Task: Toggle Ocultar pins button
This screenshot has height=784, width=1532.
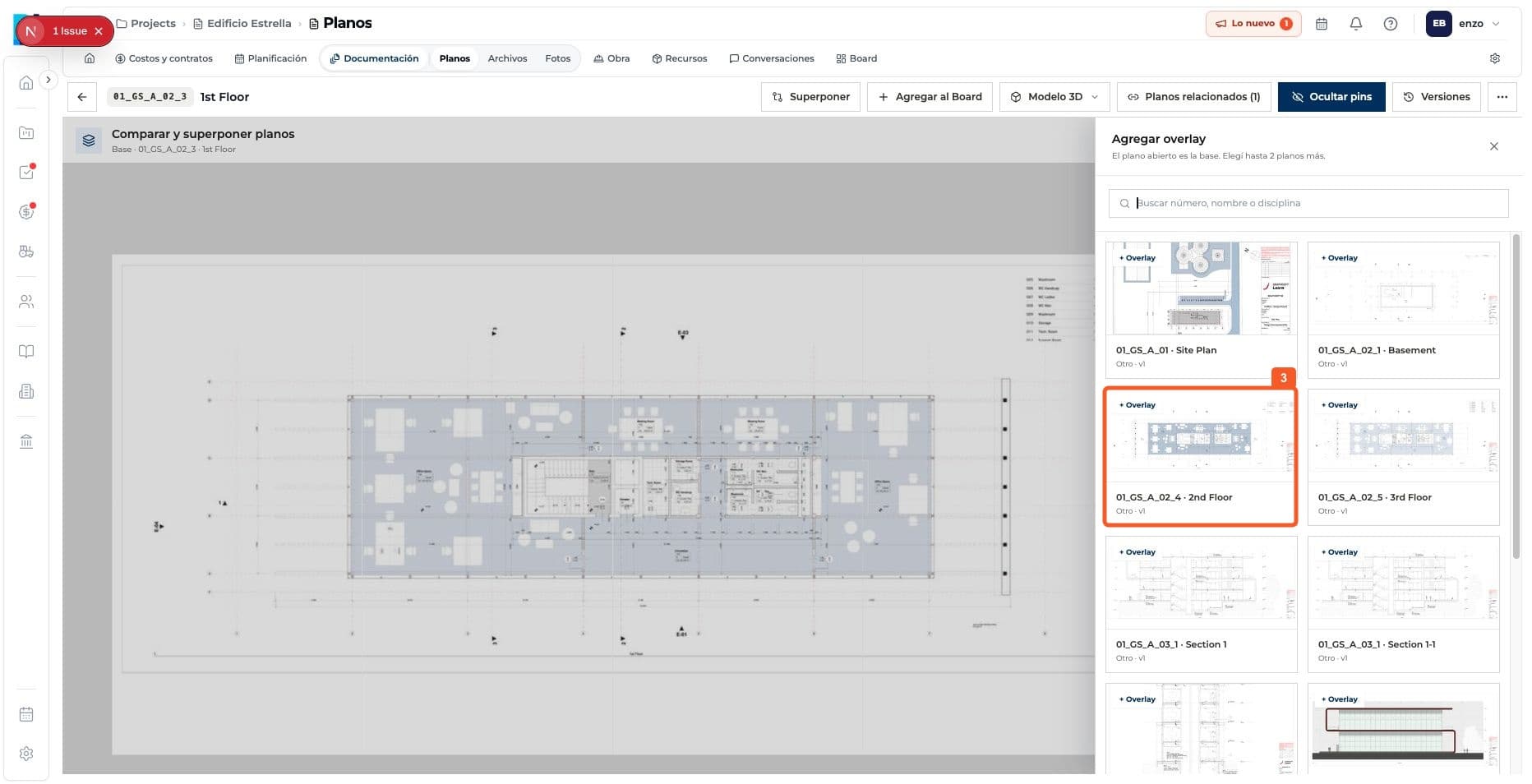Action: [x=1331, y=97]
